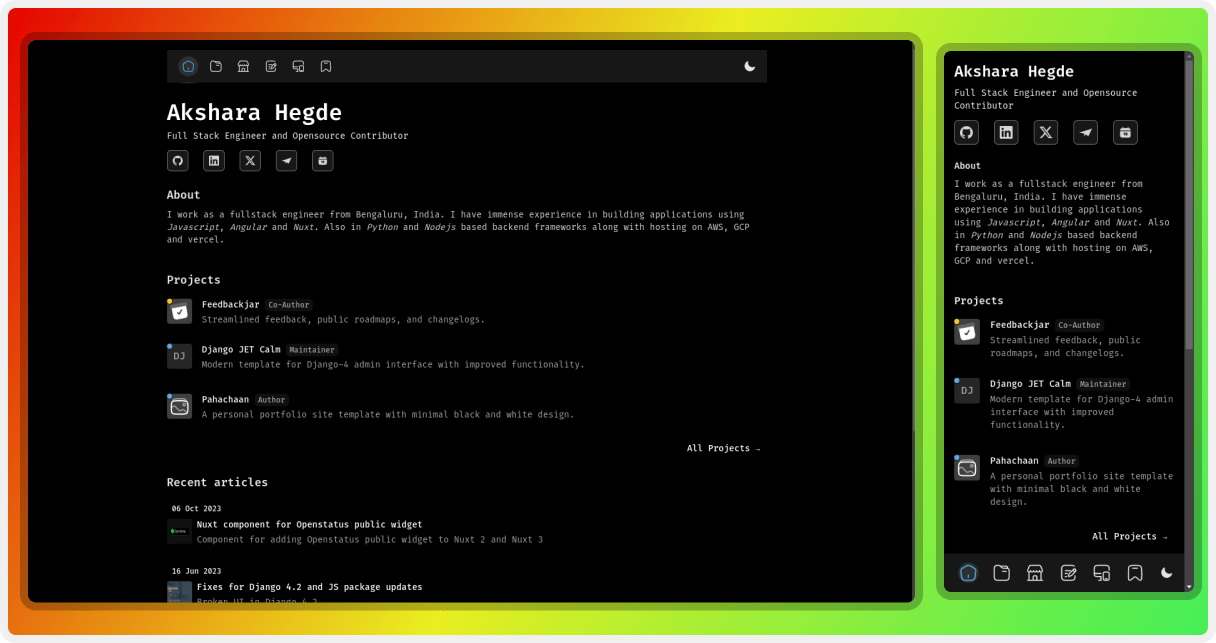Open Django JET Calm DJ avatar, desktop view
This screenshot has height=643, width=1216.
point(179,356)
